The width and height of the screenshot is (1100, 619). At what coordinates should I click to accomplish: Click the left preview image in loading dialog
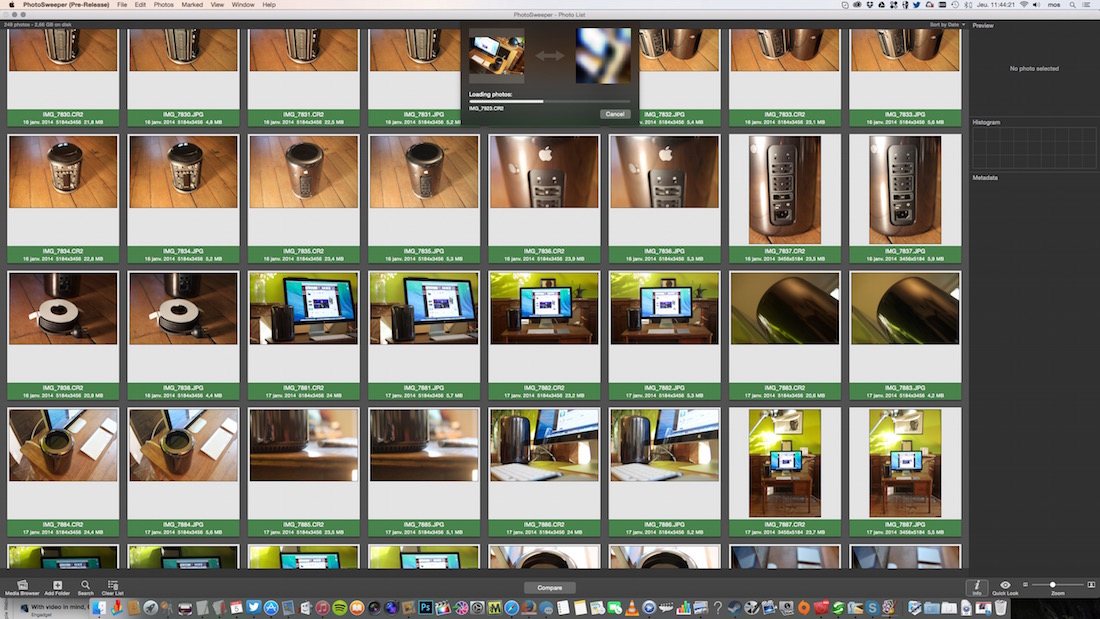pyautogui.click(x=496, y=55)
